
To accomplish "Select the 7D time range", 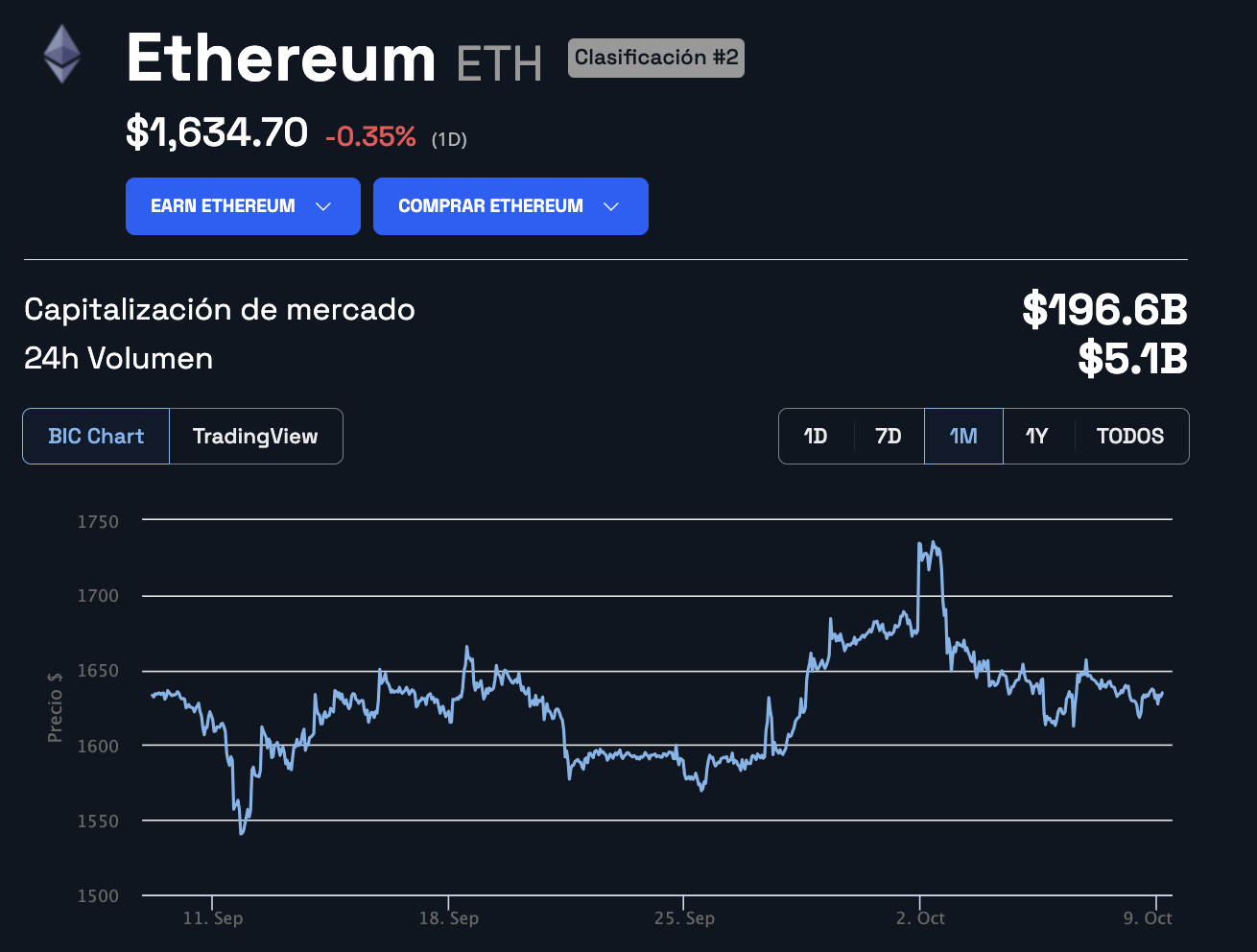I will click(x=888, y=436).
